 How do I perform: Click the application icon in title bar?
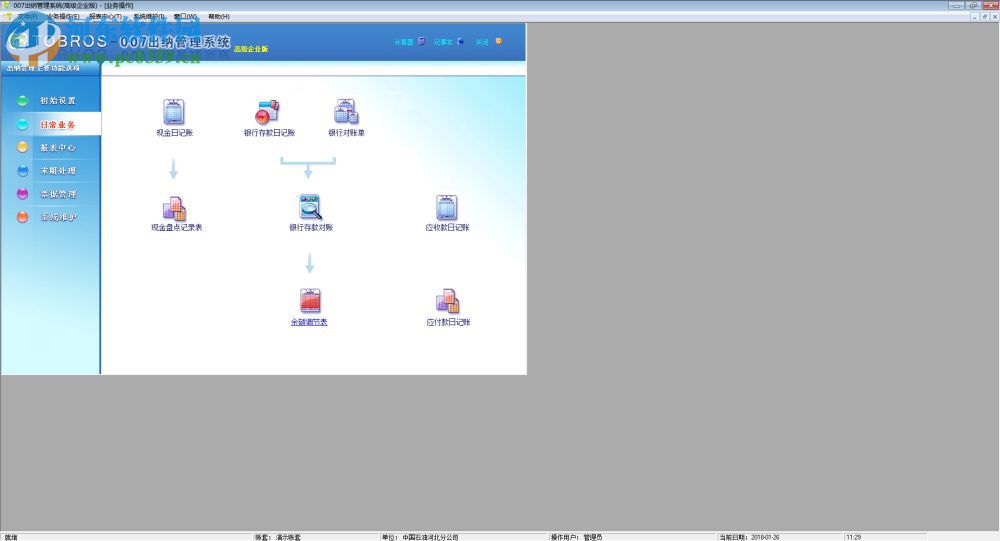click(8, 5)
